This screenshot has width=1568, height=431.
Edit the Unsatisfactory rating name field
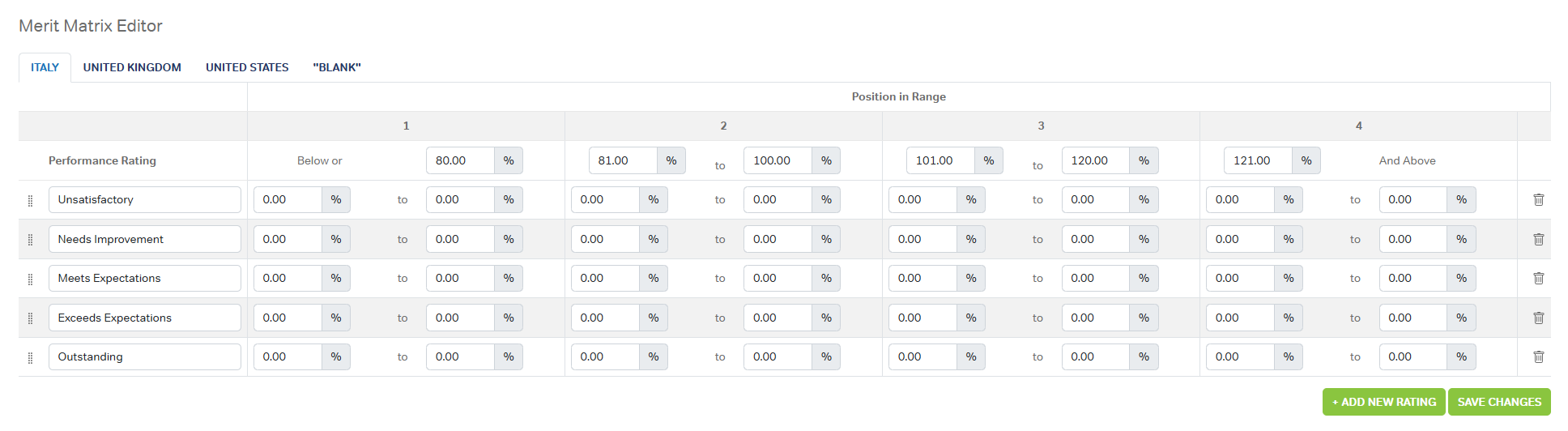144,199
